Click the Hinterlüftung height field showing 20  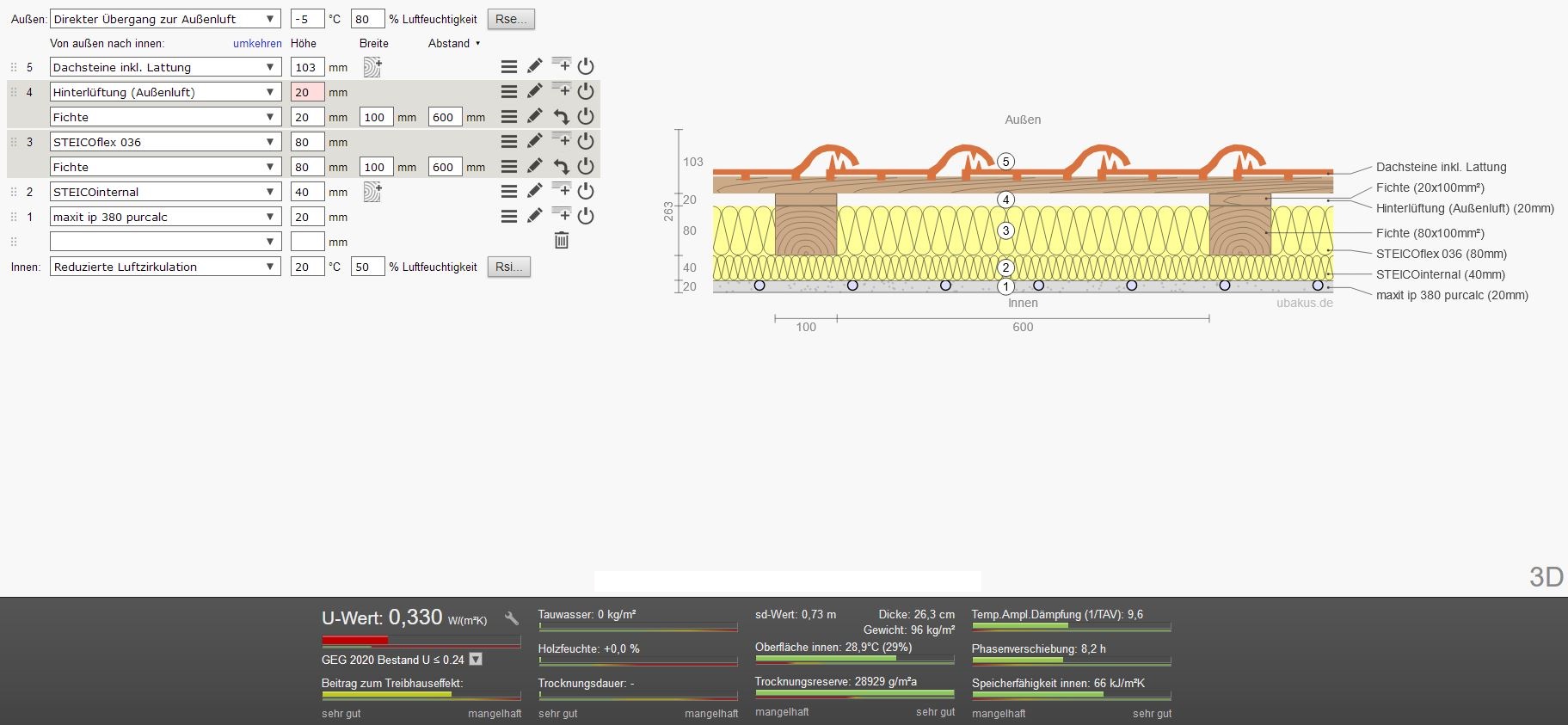pyautogui.click(x=307, y=92)
